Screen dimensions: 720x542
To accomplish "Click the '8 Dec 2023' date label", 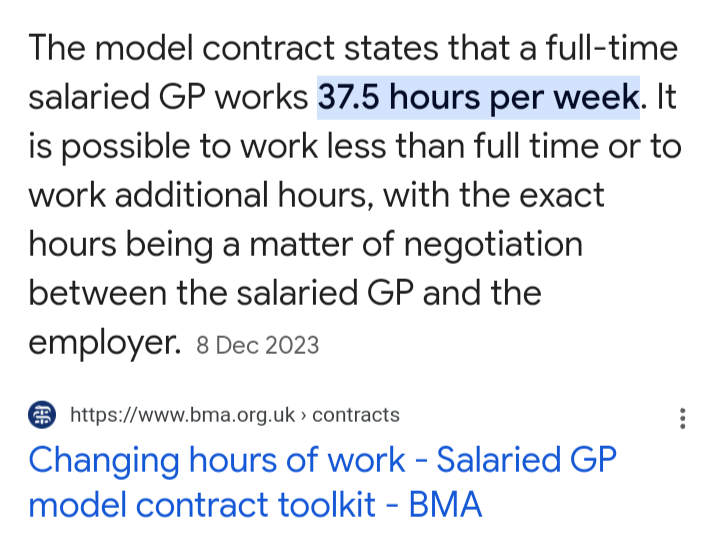I will pyautogui.click(x=258, y=346).
